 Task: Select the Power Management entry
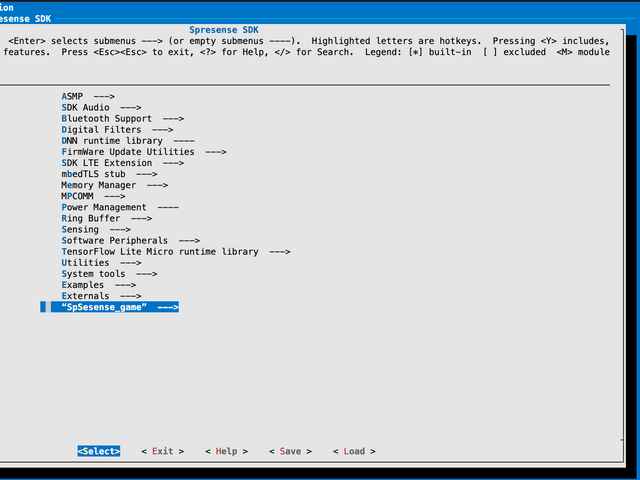tap(120, 207)
